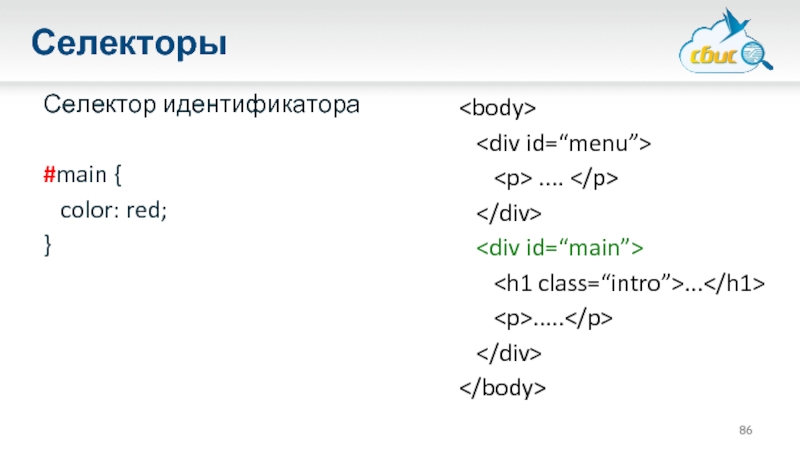Click the "<p> .... </p>" line in the menu div
800x450 pixels.
coord(555,179)
